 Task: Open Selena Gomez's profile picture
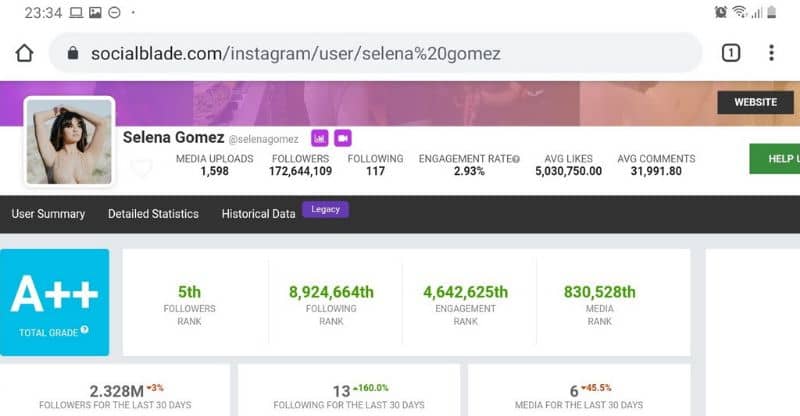point(69,141)
